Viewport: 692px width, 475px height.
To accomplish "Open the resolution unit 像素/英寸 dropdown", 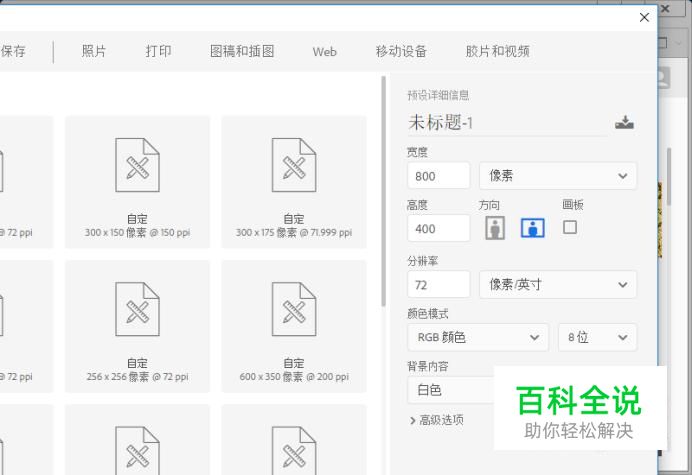I will coord(558,284).
